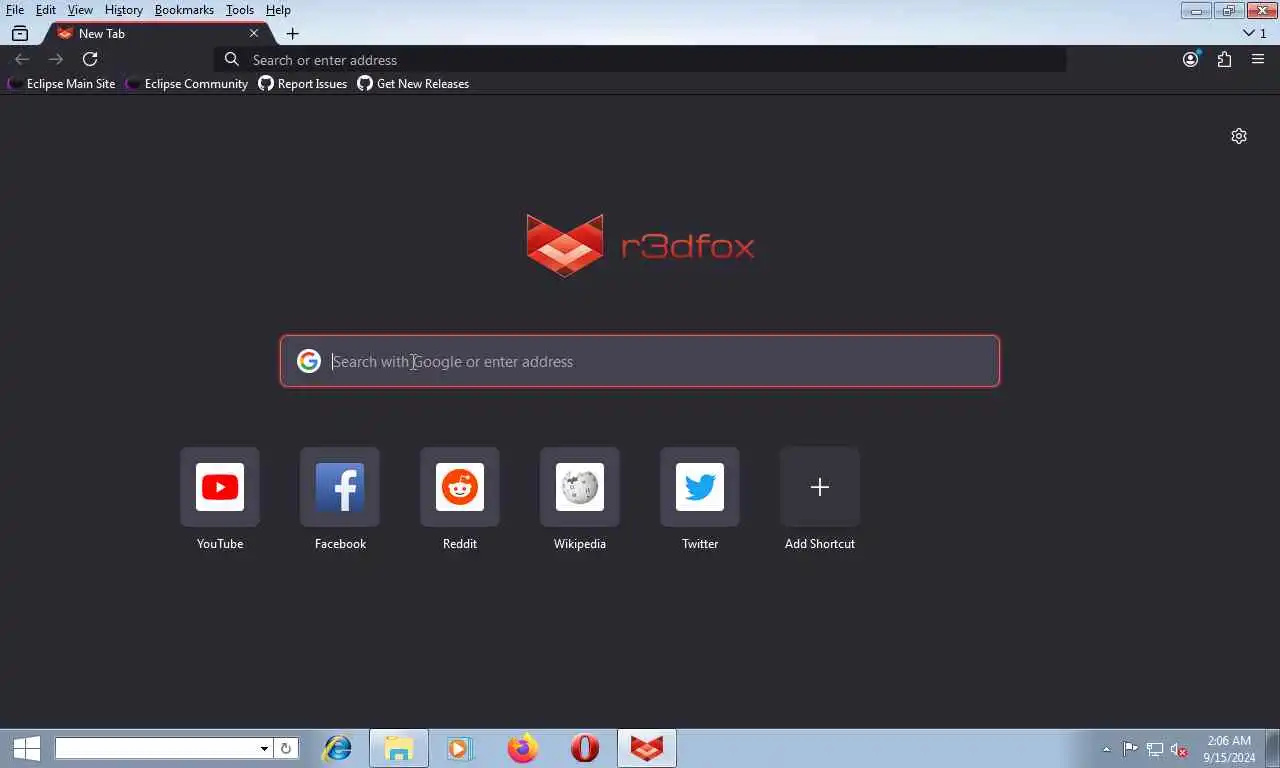This screenshot has width=1280, height=768.
Task: Click the taskbar address refresh button
Action: tap(286, 748)
